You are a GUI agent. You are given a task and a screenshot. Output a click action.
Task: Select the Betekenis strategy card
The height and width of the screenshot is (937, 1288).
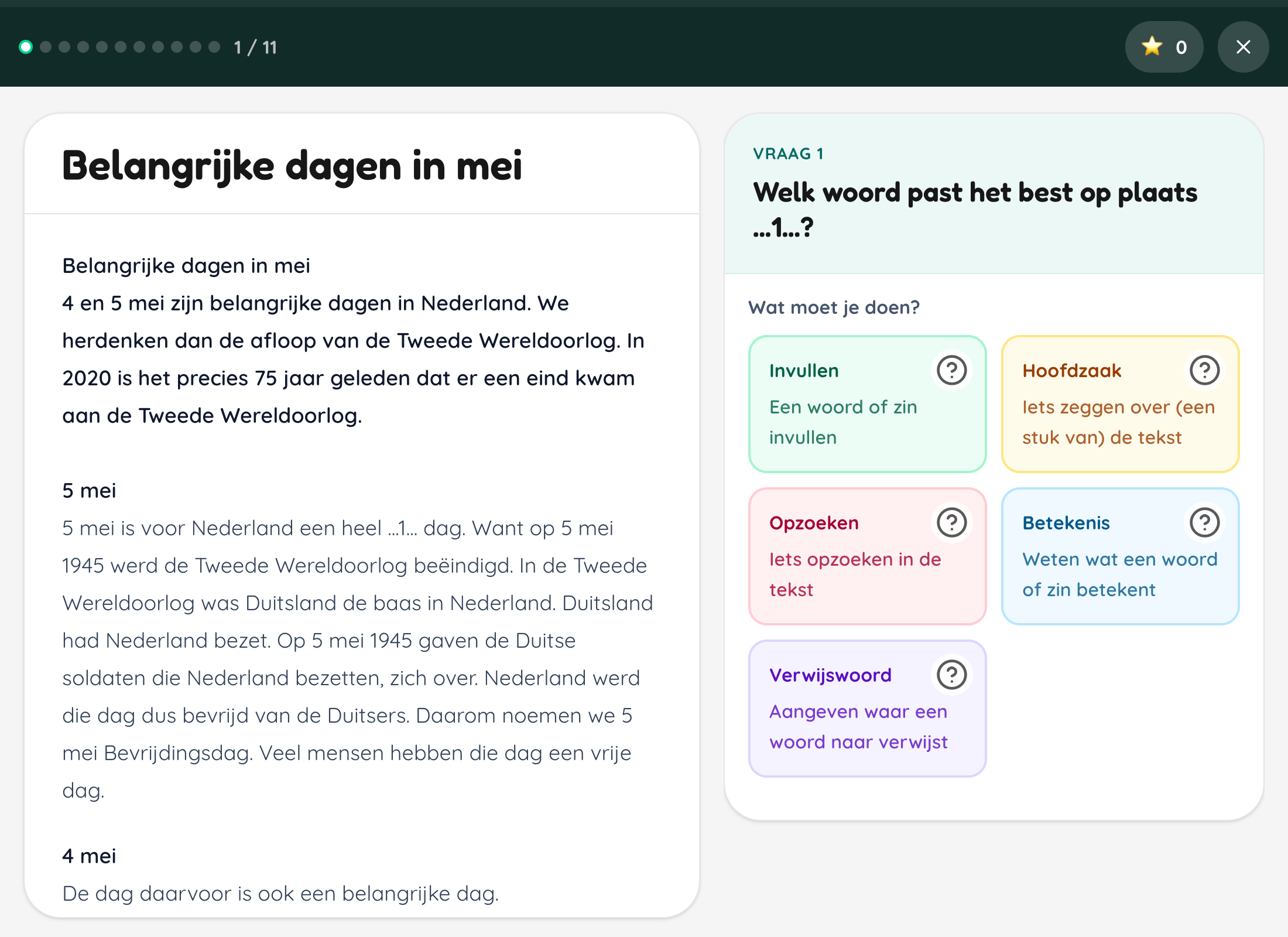pyautogui.click(x=1120, y=556)
